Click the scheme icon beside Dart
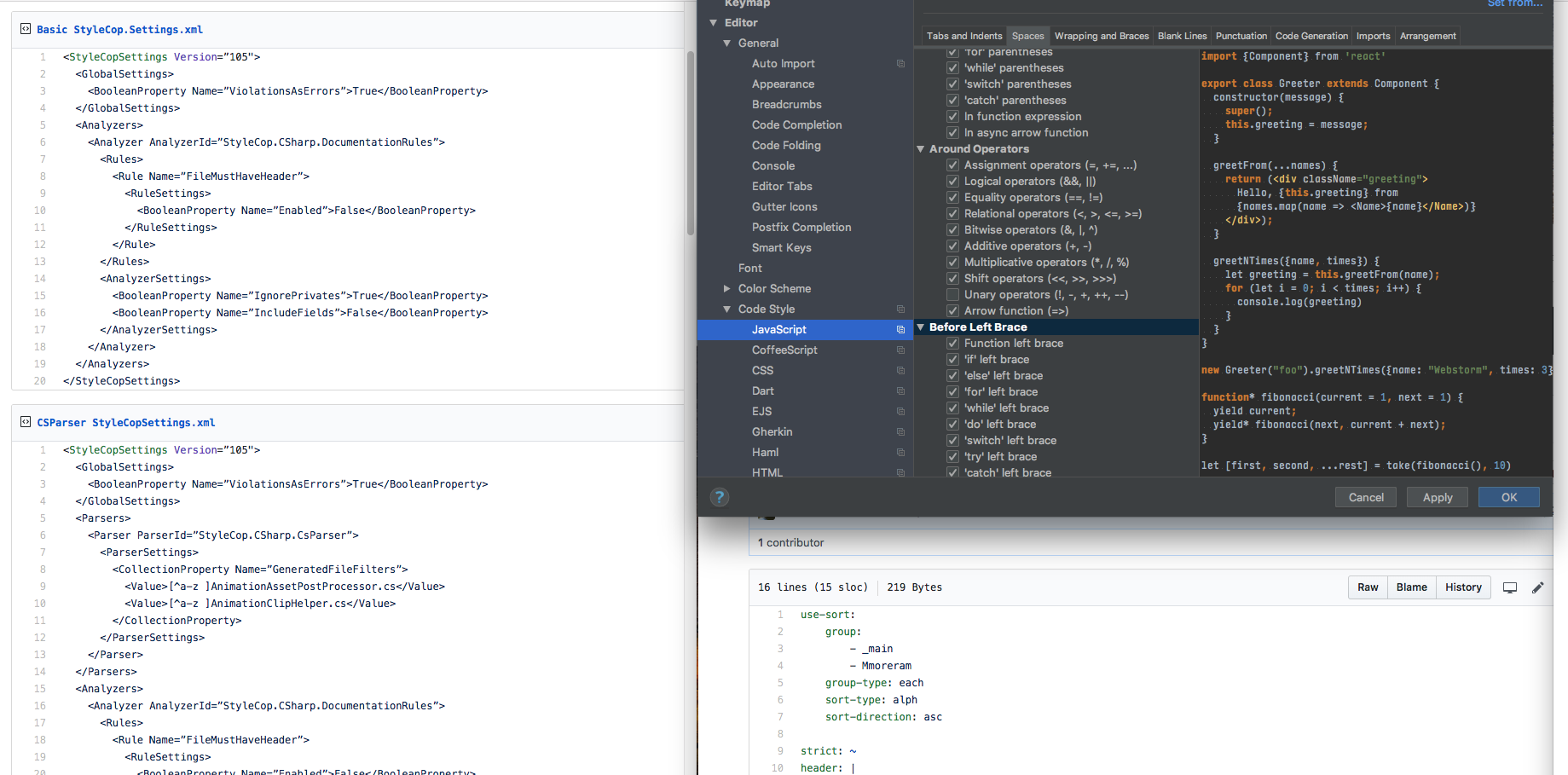 (x=900, y=391)
